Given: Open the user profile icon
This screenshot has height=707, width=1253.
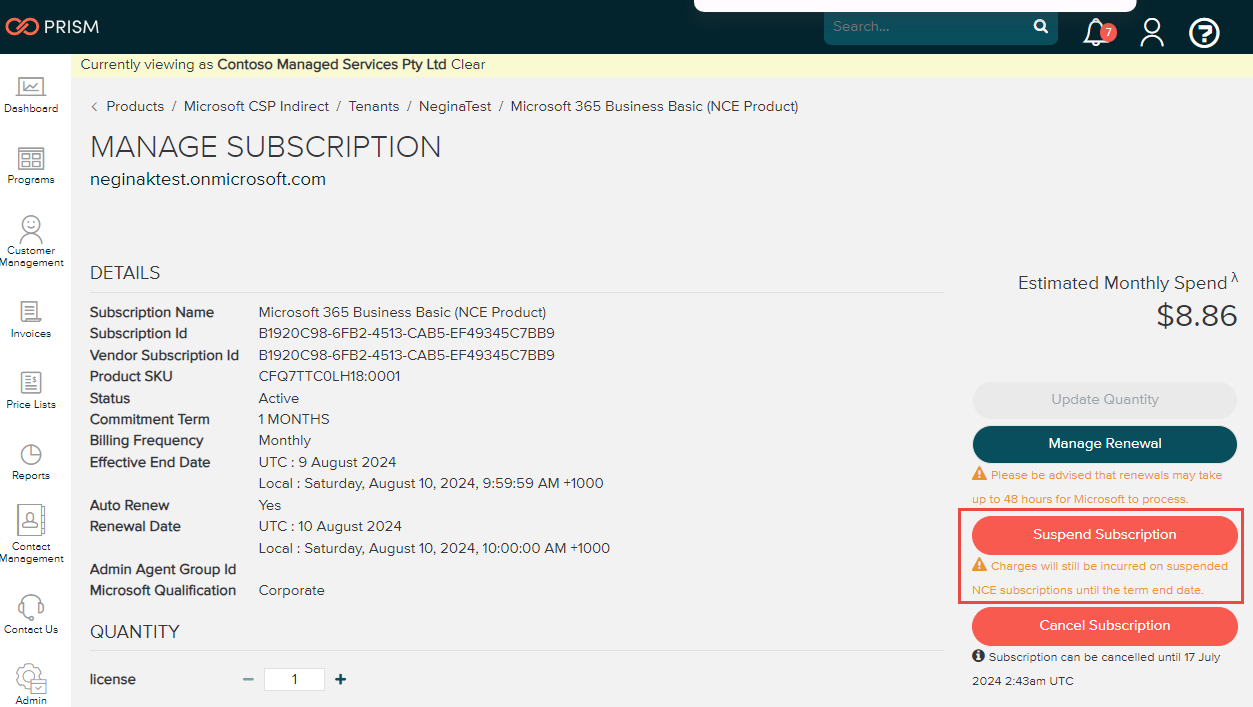Looking at the screenshot, I should coord(1152,32).
